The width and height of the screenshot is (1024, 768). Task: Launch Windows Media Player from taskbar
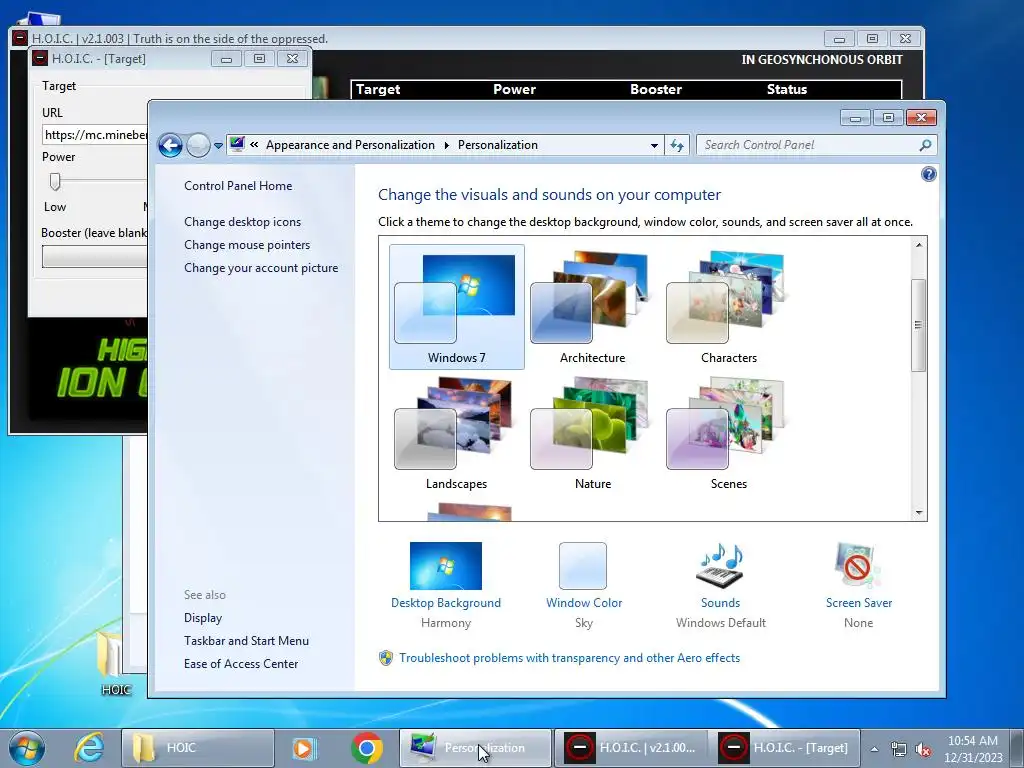(x=304, y=748)
